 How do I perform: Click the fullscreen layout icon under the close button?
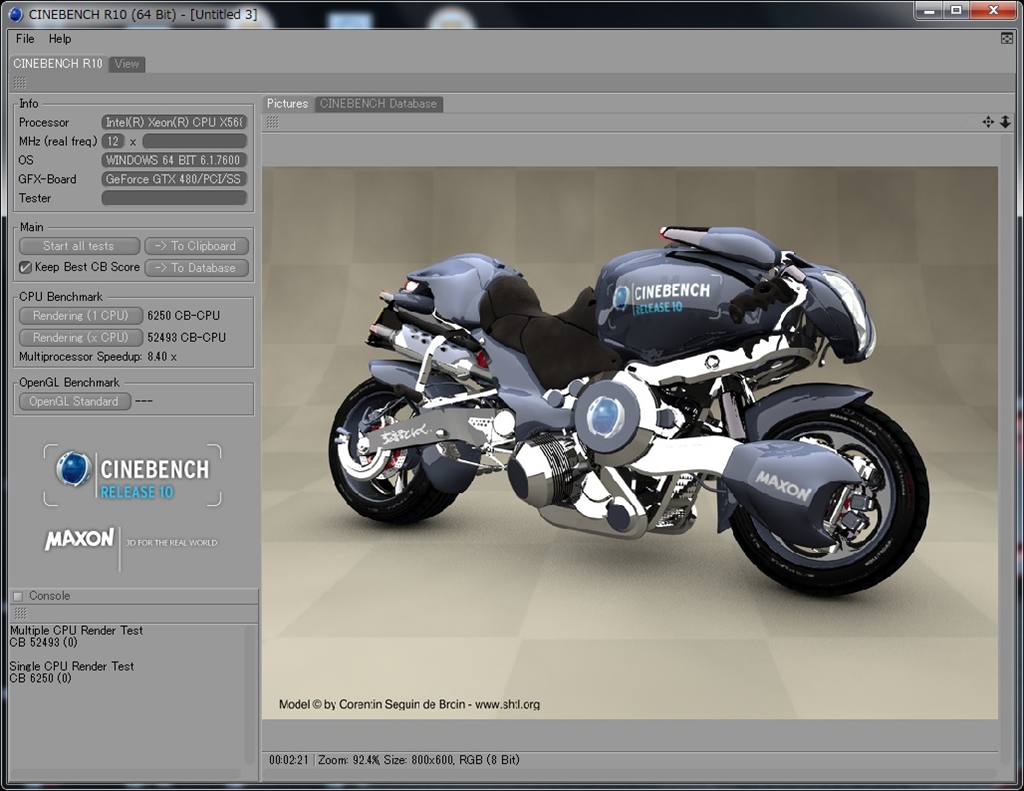coord(1007,38)
